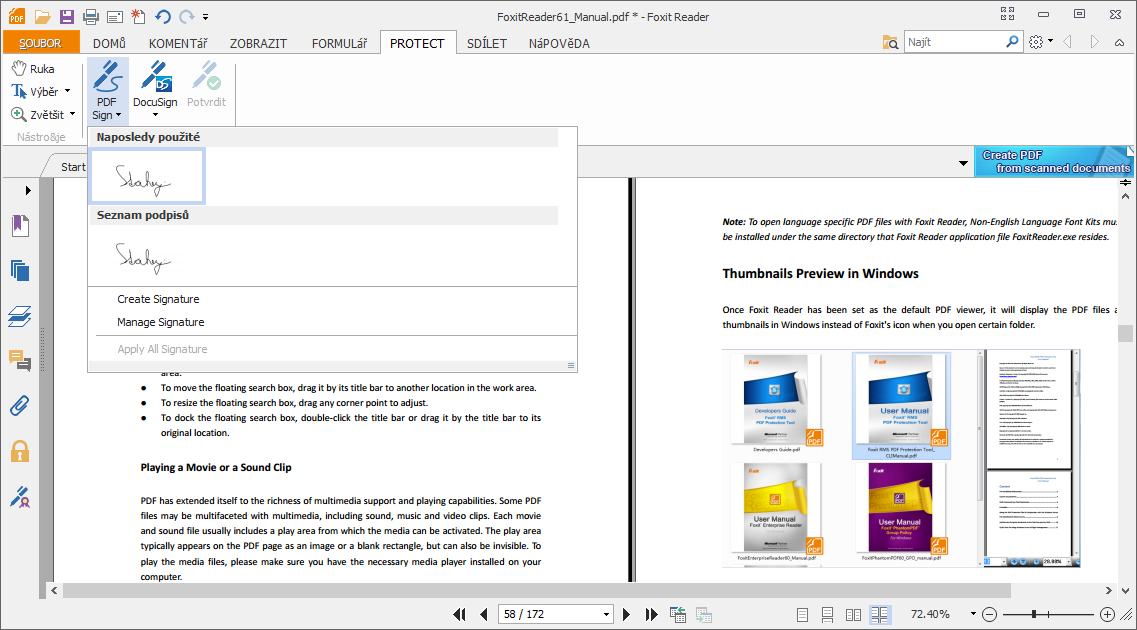The width and height of the screenshot is (1137, 630).
Task: Open search settings gear dropdown
Action: (1041, 42)
